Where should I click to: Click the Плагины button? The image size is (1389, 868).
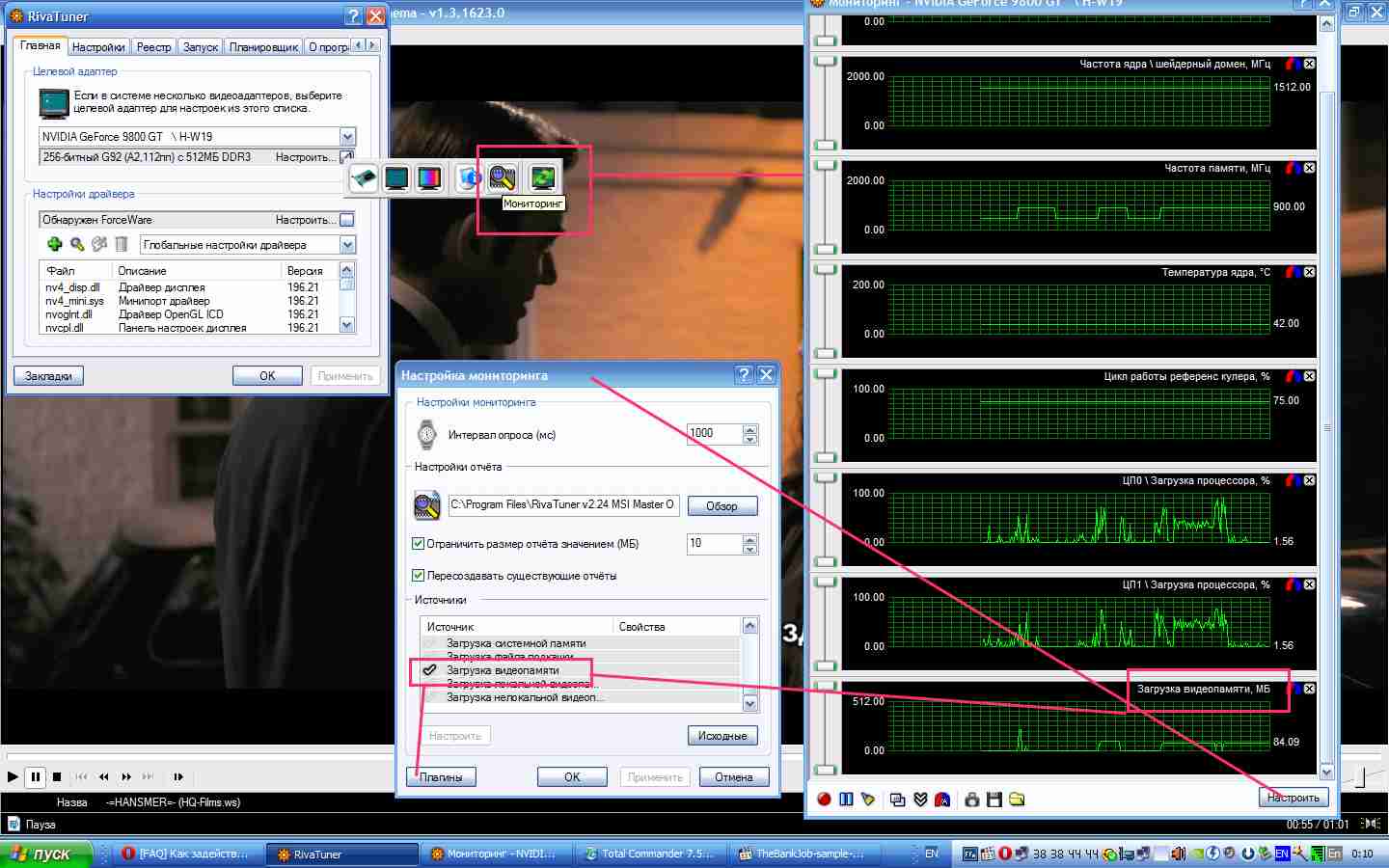point(441,777)
